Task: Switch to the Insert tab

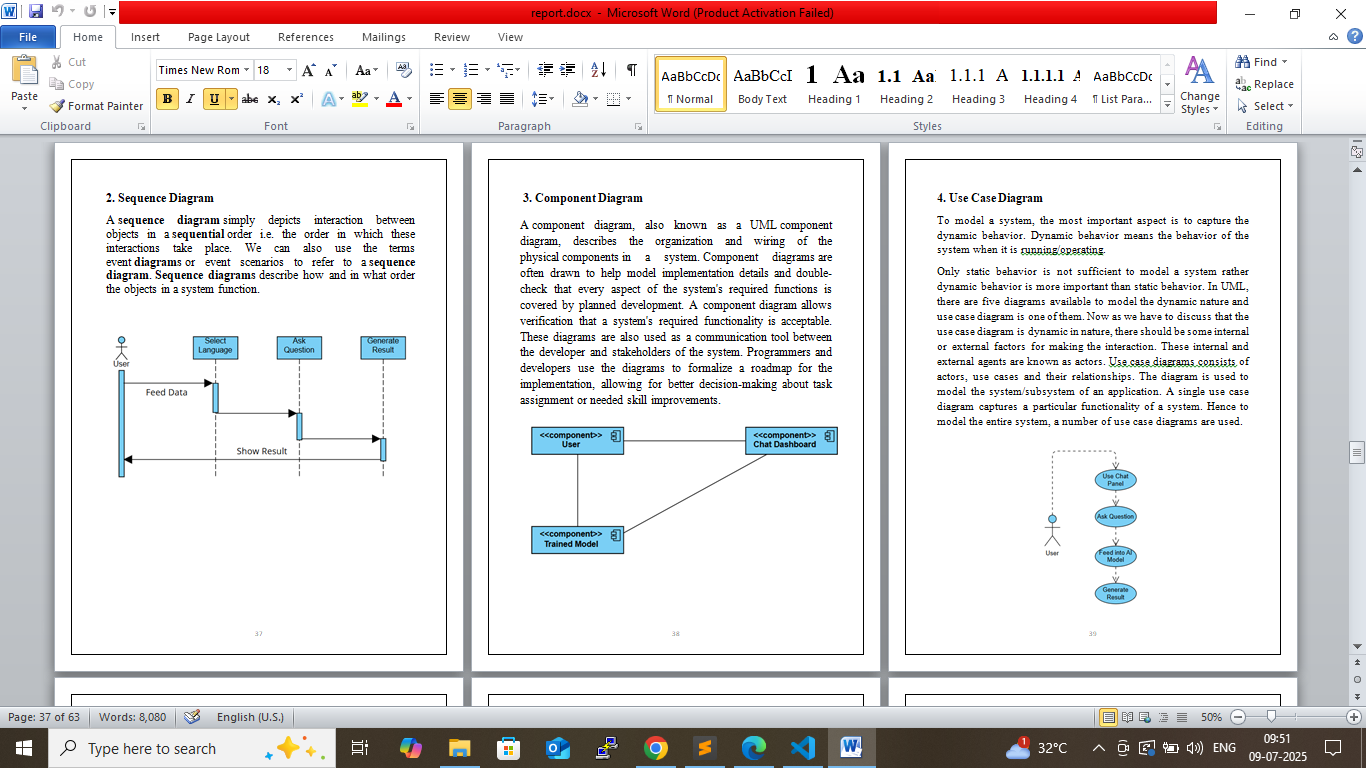Action: click(145, 37)
